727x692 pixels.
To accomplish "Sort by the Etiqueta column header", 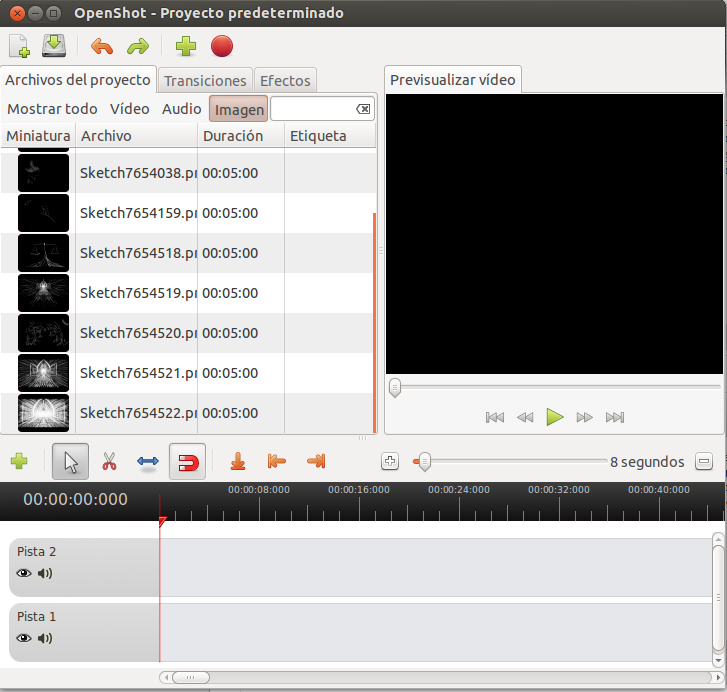I will point(330,136).
